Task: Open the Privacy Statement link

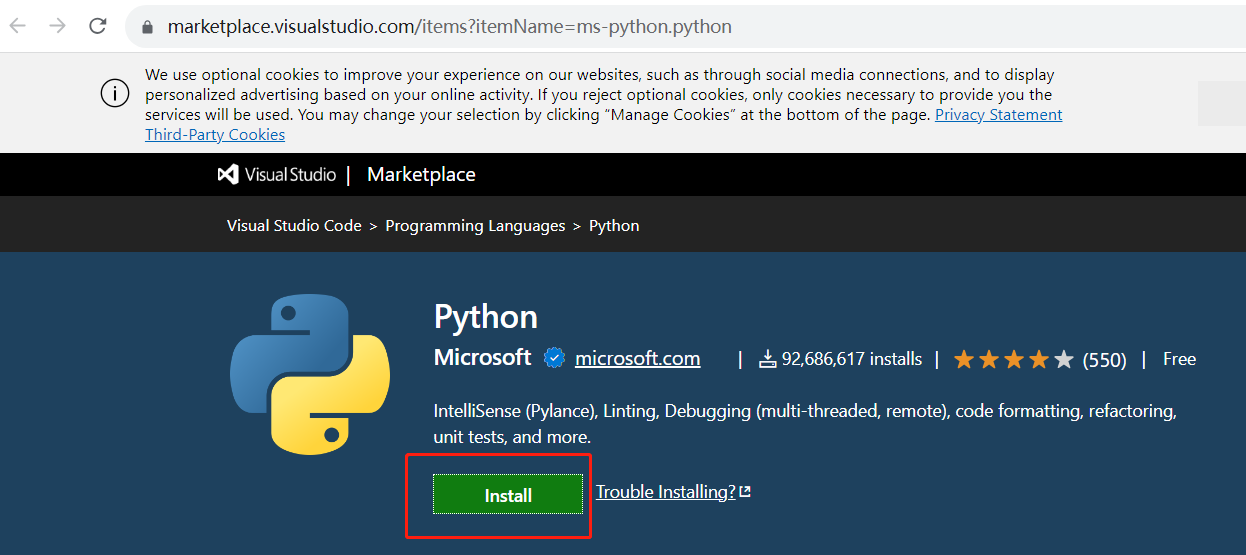Action: (998, 114)
